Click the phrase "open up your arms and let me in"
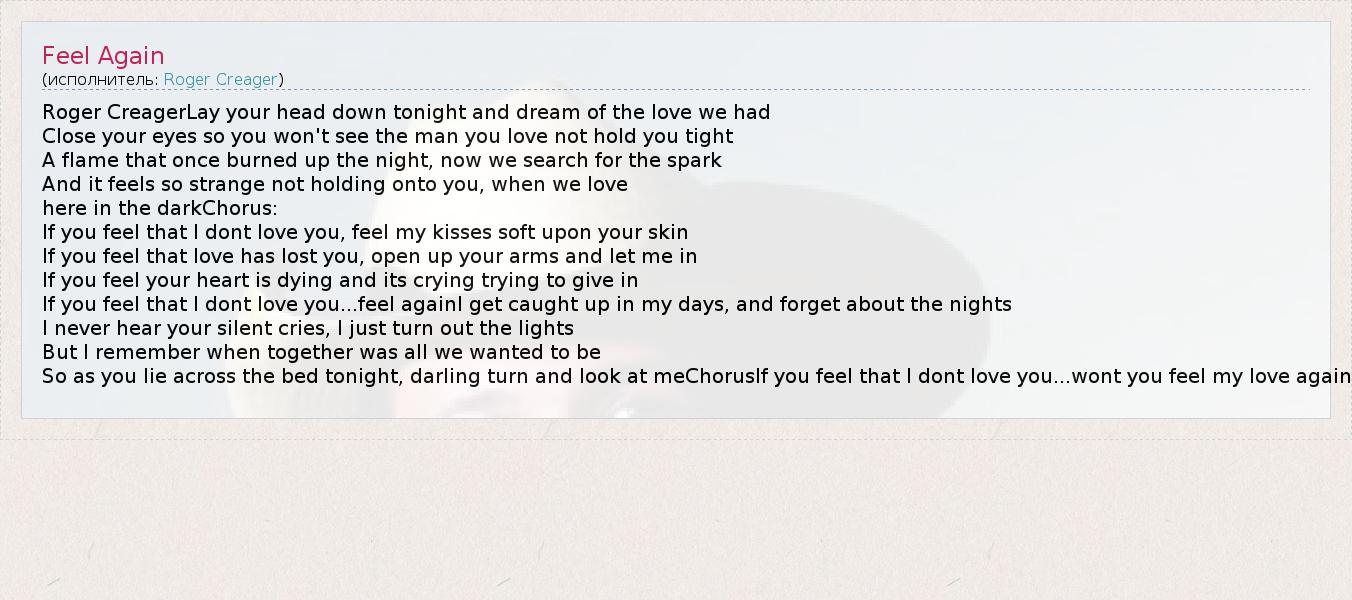1352x600 pixels. 534,256
